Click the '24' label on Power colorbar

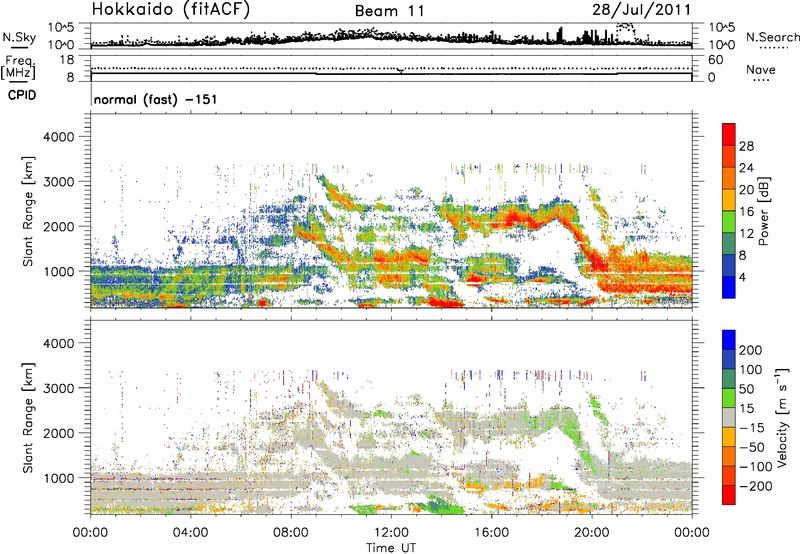coord(746,168)
